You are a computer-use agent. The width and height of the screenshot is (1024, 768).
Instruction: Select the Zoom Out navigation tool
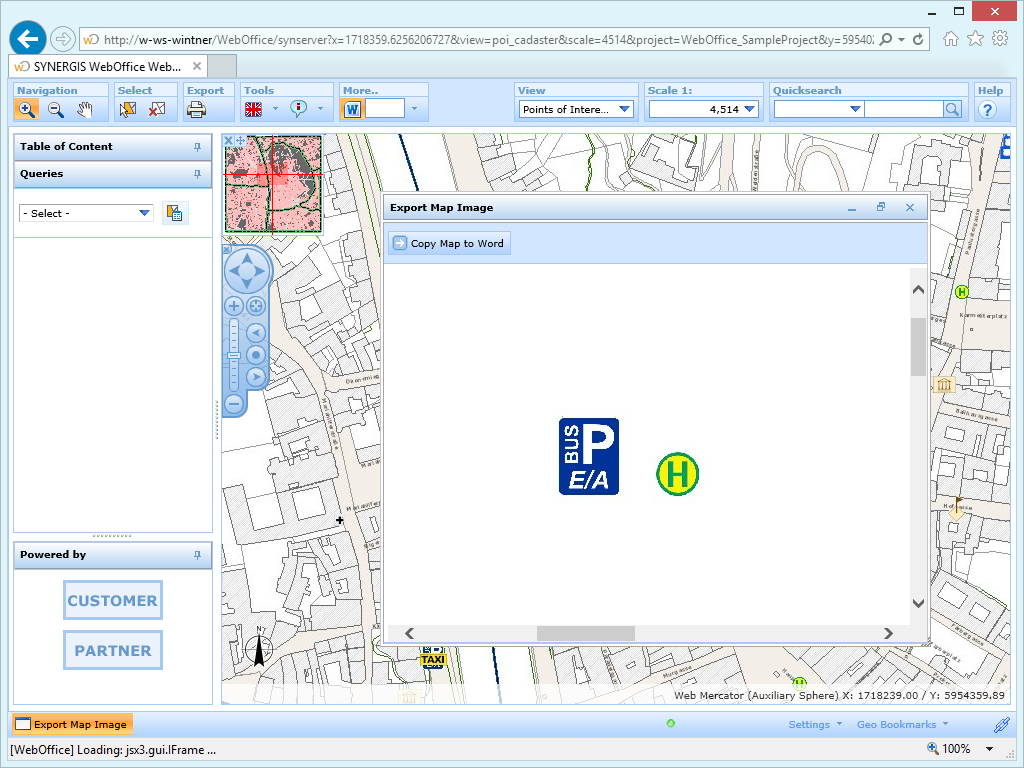tap(56, 109)
